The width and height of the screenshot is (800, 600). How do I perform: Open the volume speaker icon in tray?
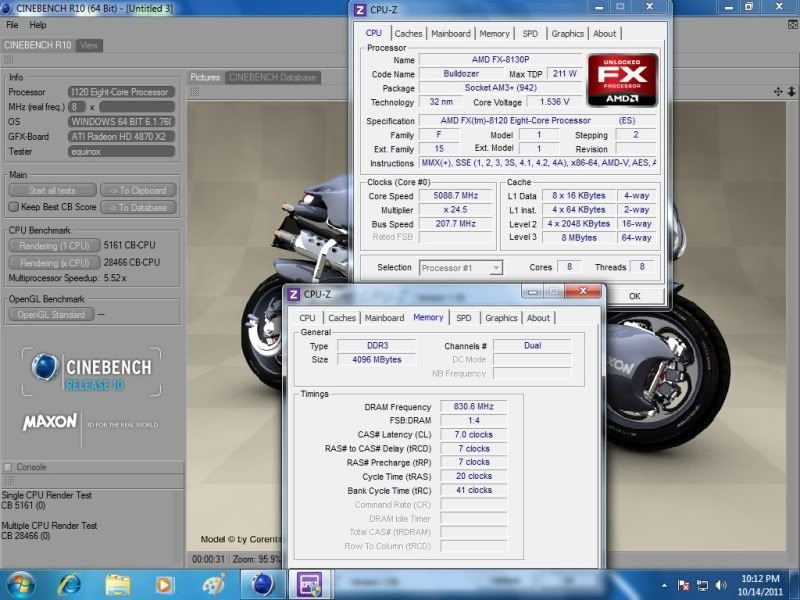pyautogui.click(x=721, y=585)
